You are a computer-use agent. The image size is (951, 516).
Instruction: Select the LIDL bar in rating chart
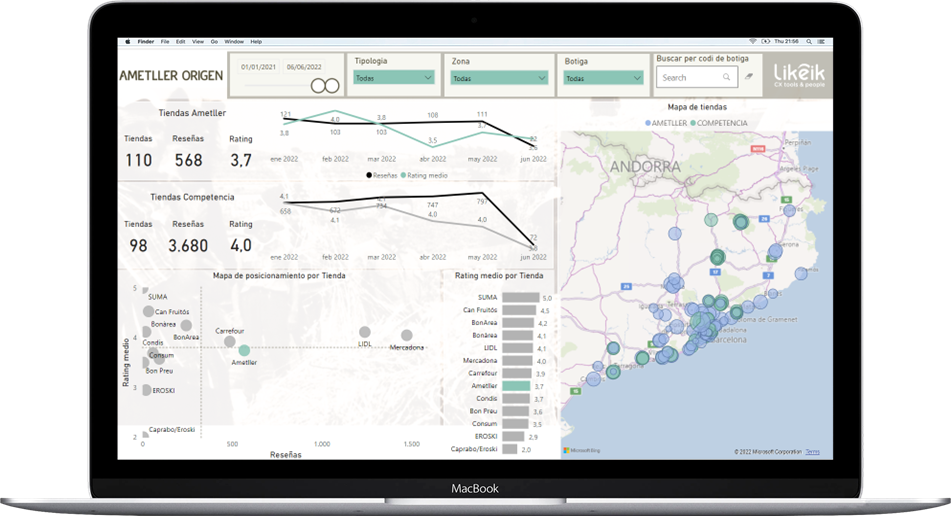[x=518, y=348]
